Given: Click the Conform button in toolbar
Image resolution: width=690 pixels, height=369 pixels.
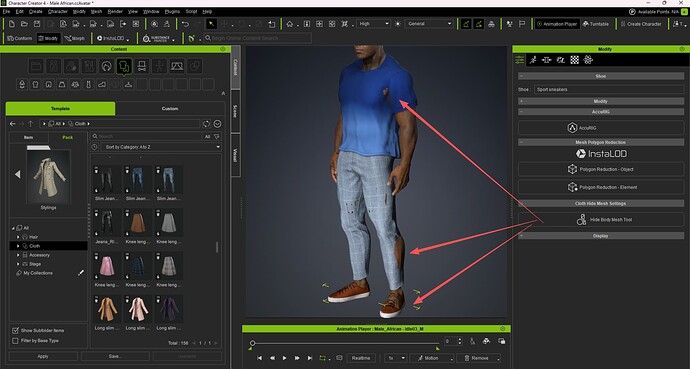Looking at the screenshot, I should click(20, 39).
